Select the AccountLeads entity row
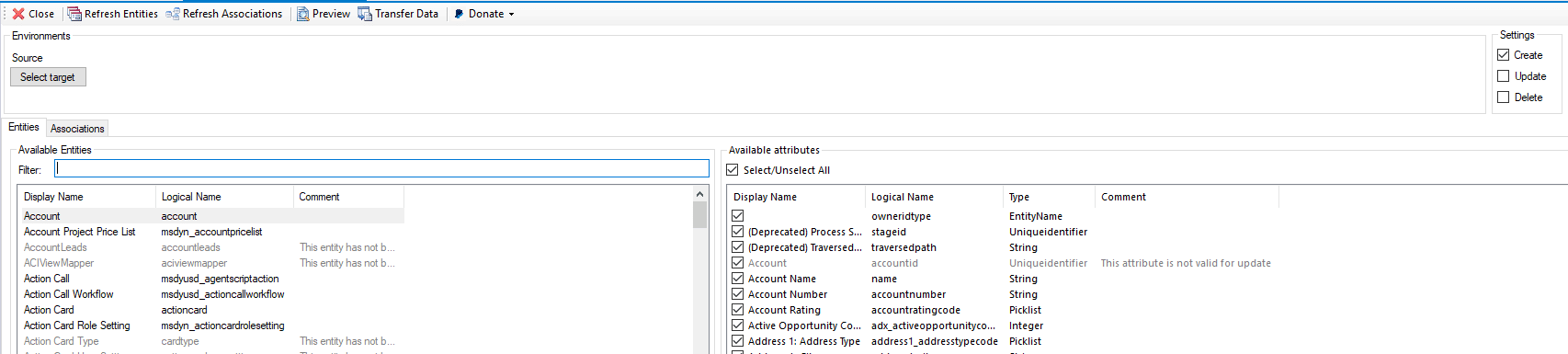Screen dimensions: 1568x354 (211, 247)
